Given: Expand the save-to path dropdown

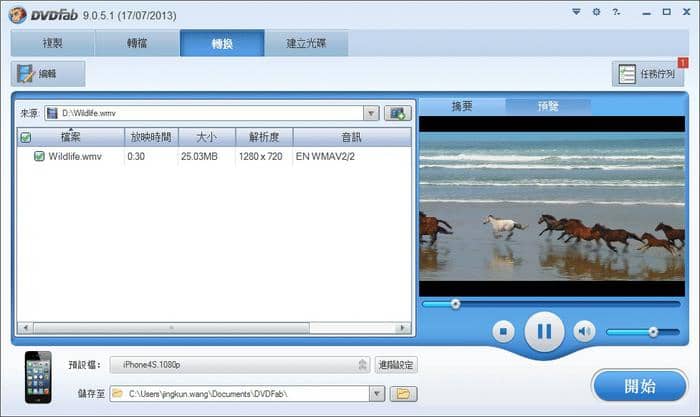Looking at the screenshot, I should [377, 394].
